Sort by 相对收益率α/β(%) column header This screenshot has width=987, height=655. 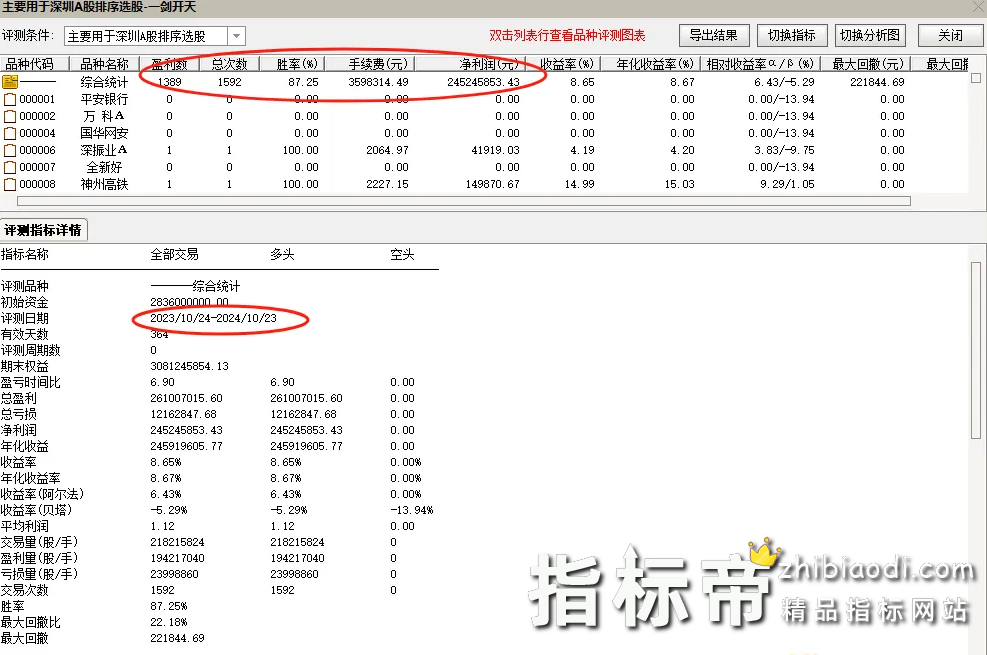(760, 64)
